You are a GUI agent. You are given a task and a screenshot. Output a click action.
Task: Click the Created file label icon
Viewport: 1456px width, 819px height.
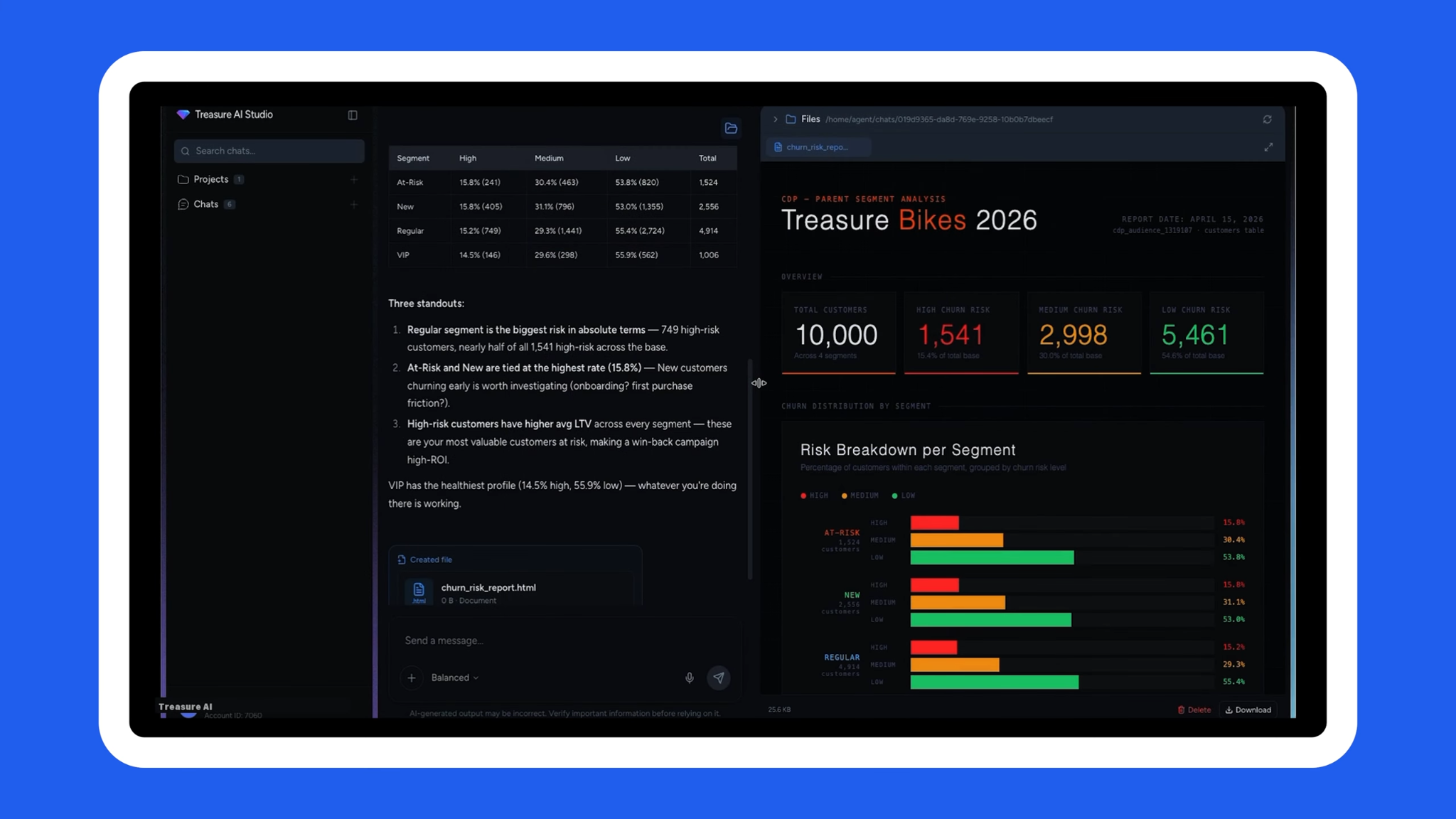pyautogui.click(x=402, y=560)
